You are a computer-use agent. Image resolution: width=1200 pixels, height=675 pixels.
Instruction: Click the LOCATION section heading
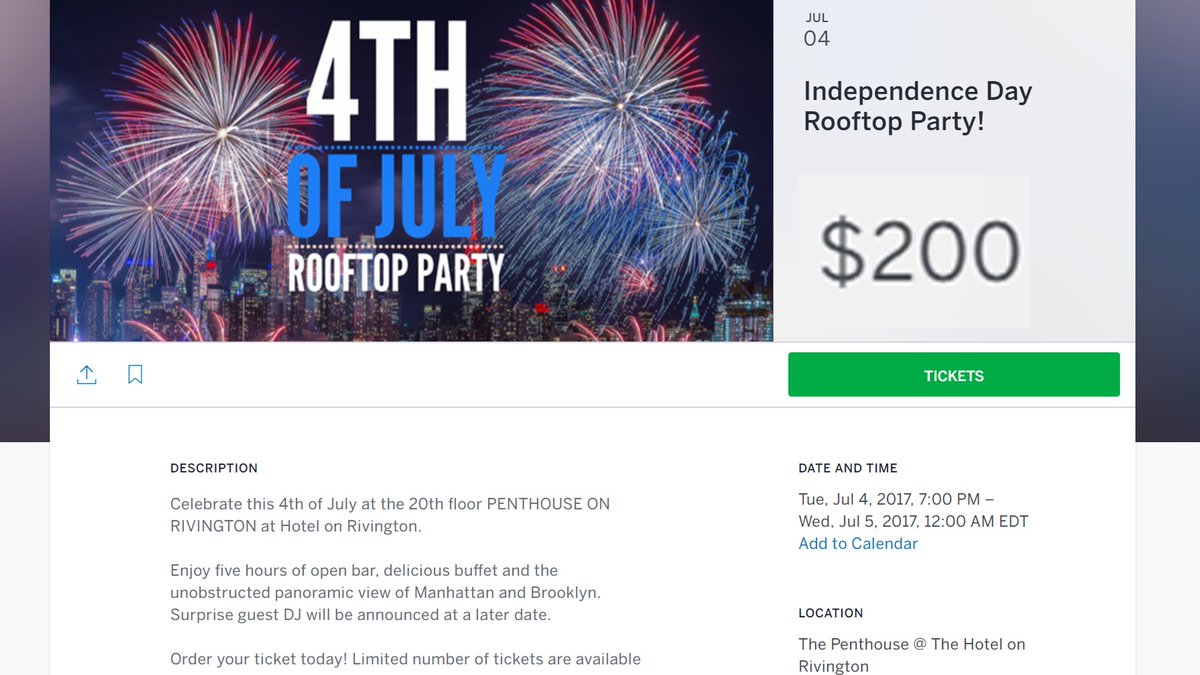[830, 613]
